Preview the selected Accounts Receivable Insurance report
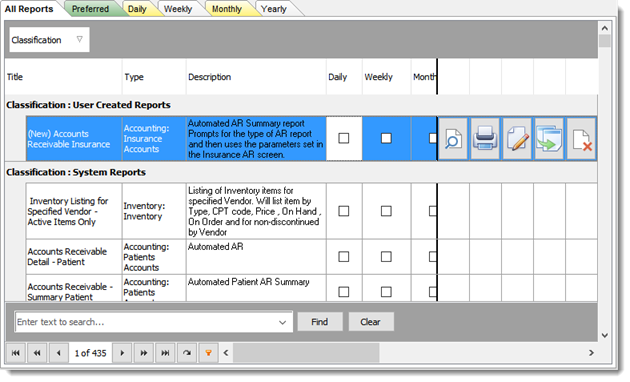The height and width of the screenshot is (382, 630). 453,139
